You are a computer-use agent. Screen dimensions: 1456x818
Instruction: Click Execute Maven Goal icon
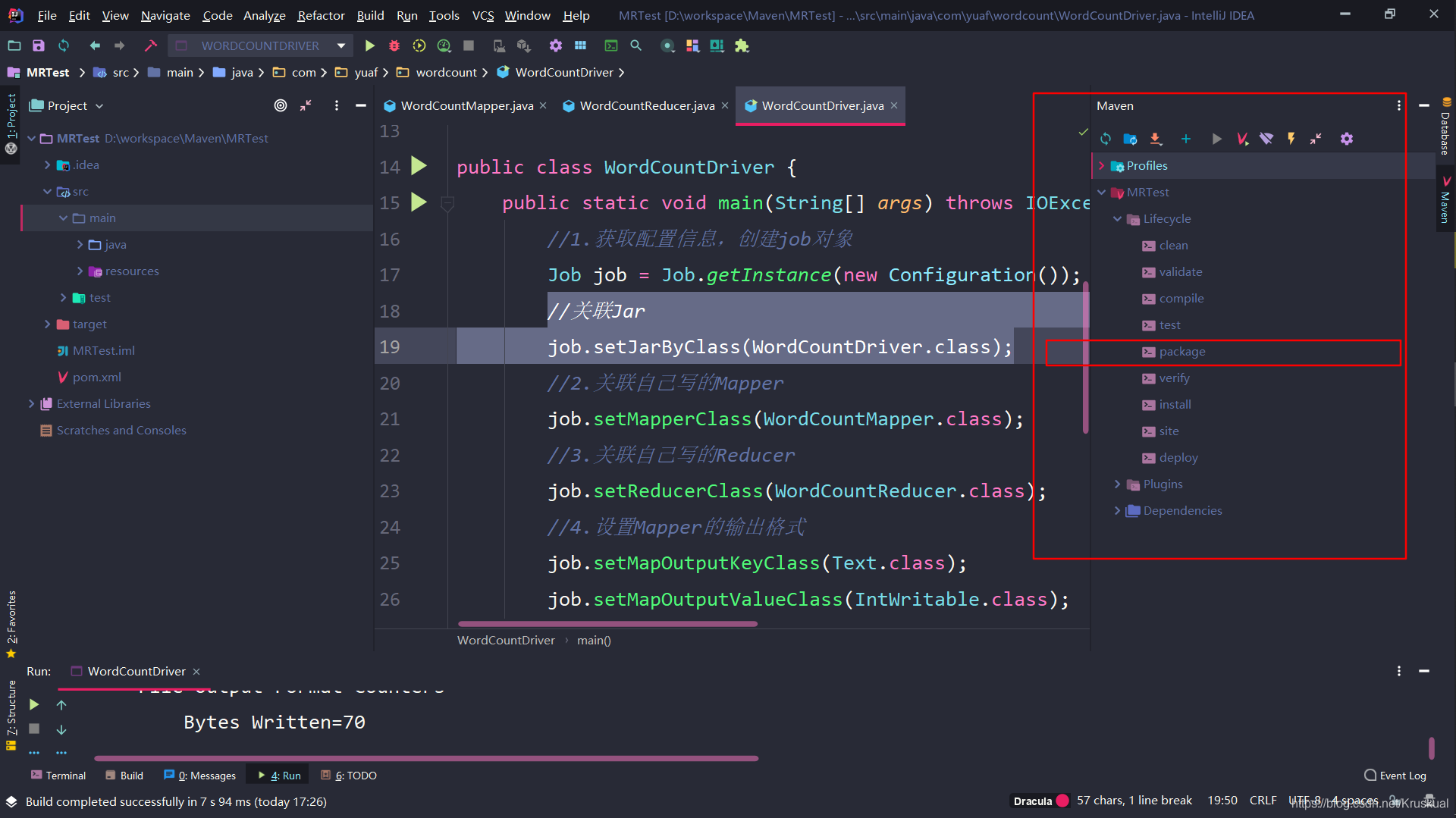tap(1242, 139)
